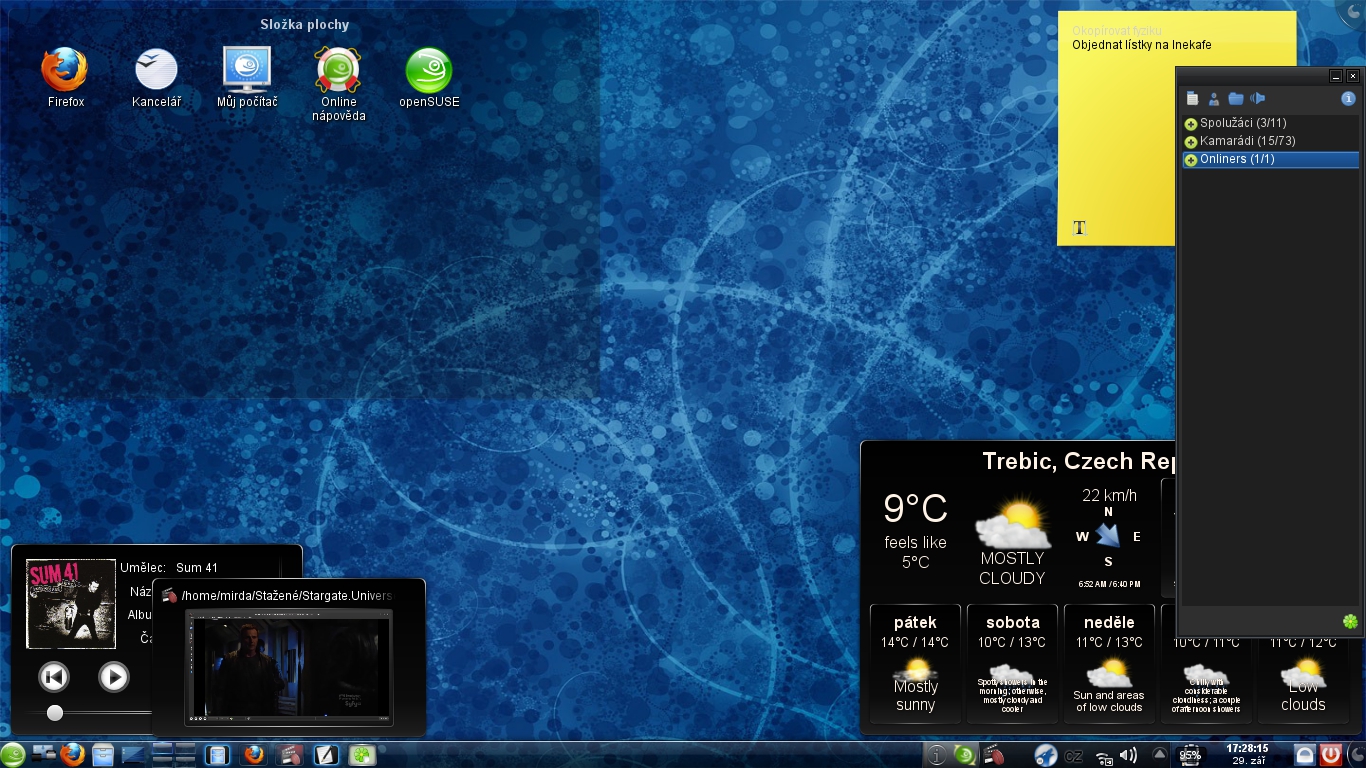The width and height of the screenshot is (1366, 768).
Task: Select the Kamarádi (15/73) row text
Action: (x=1247, y=141)
